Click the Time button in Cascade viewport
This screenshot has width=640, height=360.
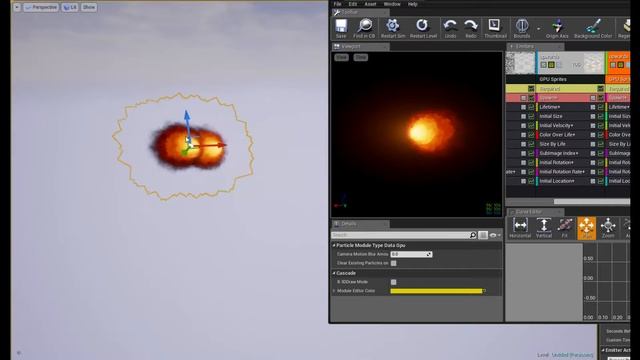[x=361, y=58]
